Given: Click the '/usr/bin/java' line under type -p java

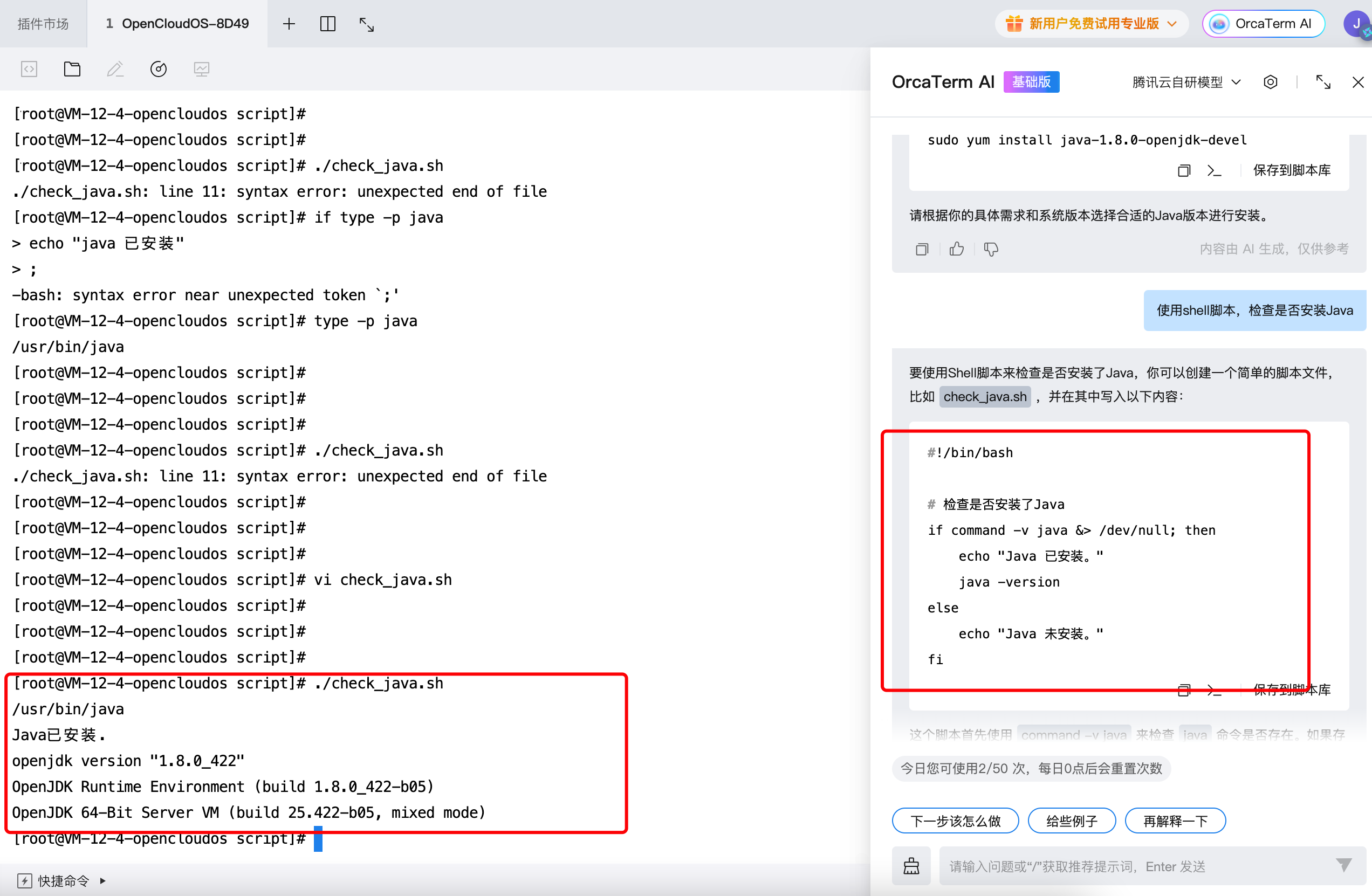Looking at the screenshot, I should [68, 347].
